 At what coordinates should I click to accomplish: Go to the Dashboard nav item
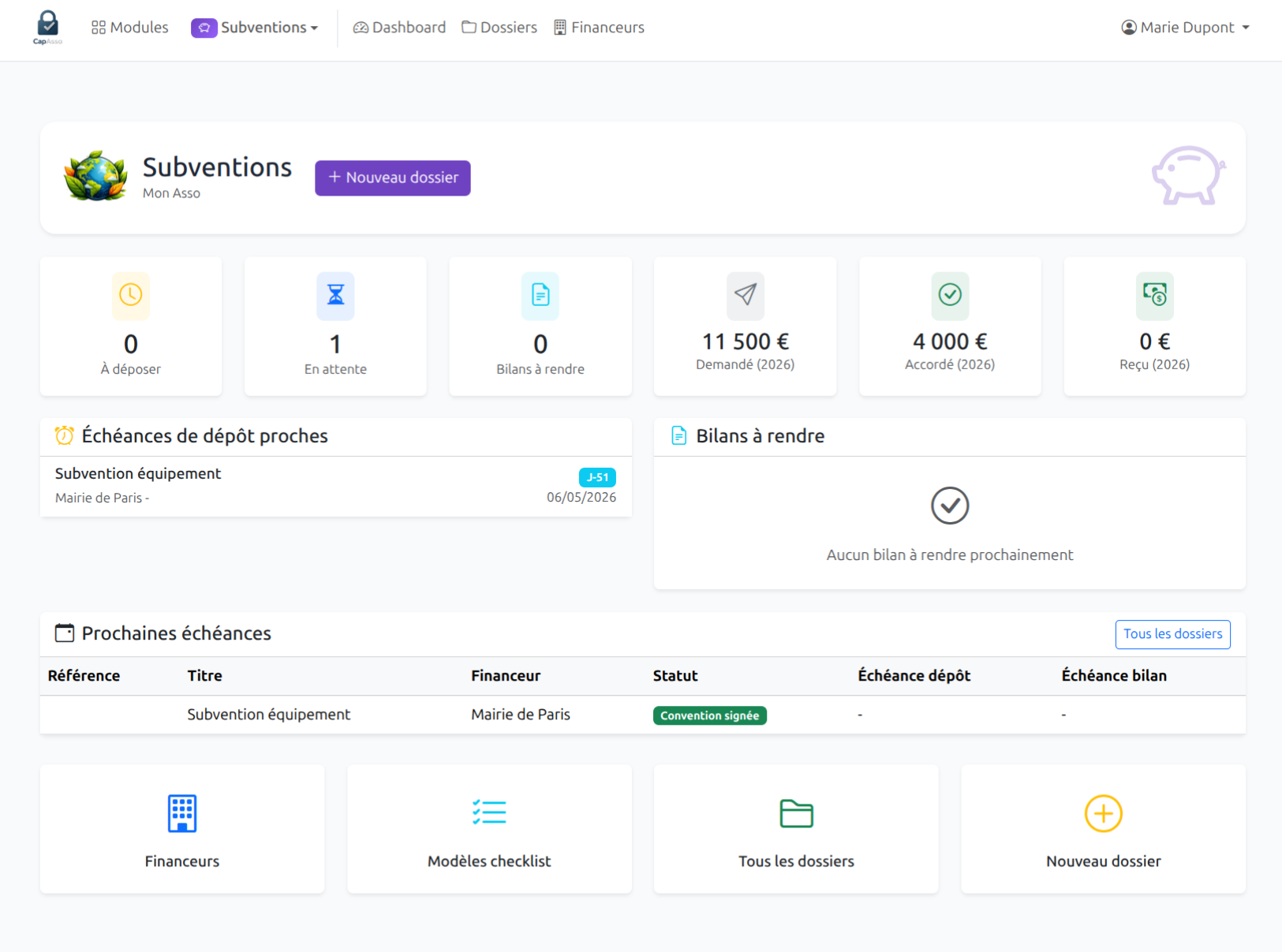[399, 28]
